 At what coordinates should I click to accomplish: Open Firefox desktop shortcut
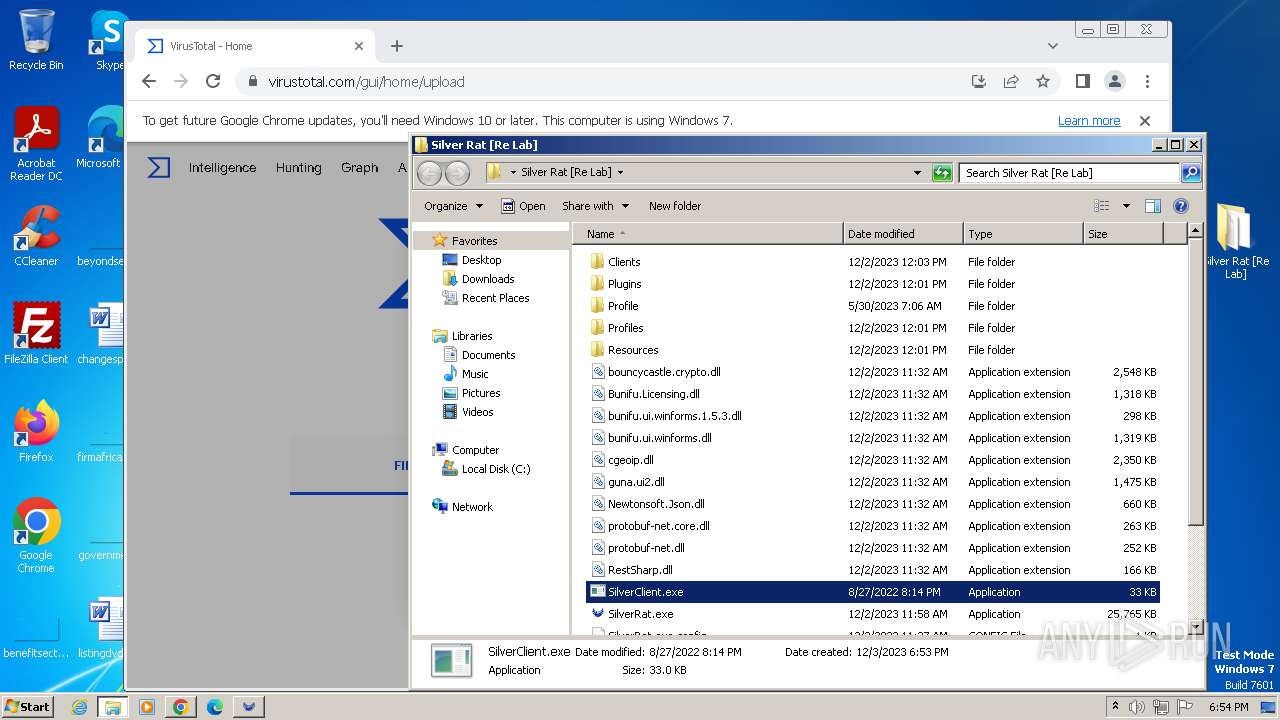(36, 431)
